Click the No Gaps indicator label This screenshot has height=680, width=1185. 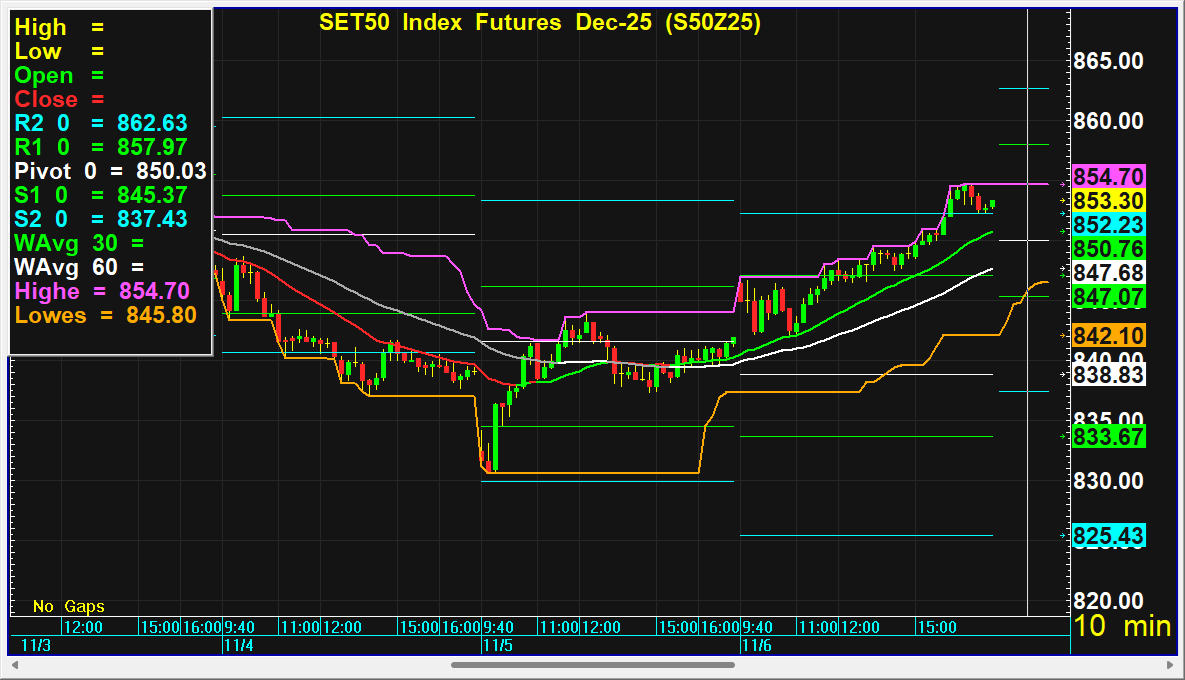(68, 606)
